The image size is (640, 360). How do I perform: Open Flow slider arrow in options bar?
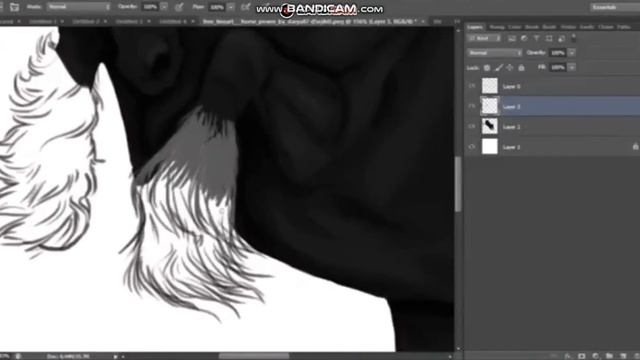[231, 7]
